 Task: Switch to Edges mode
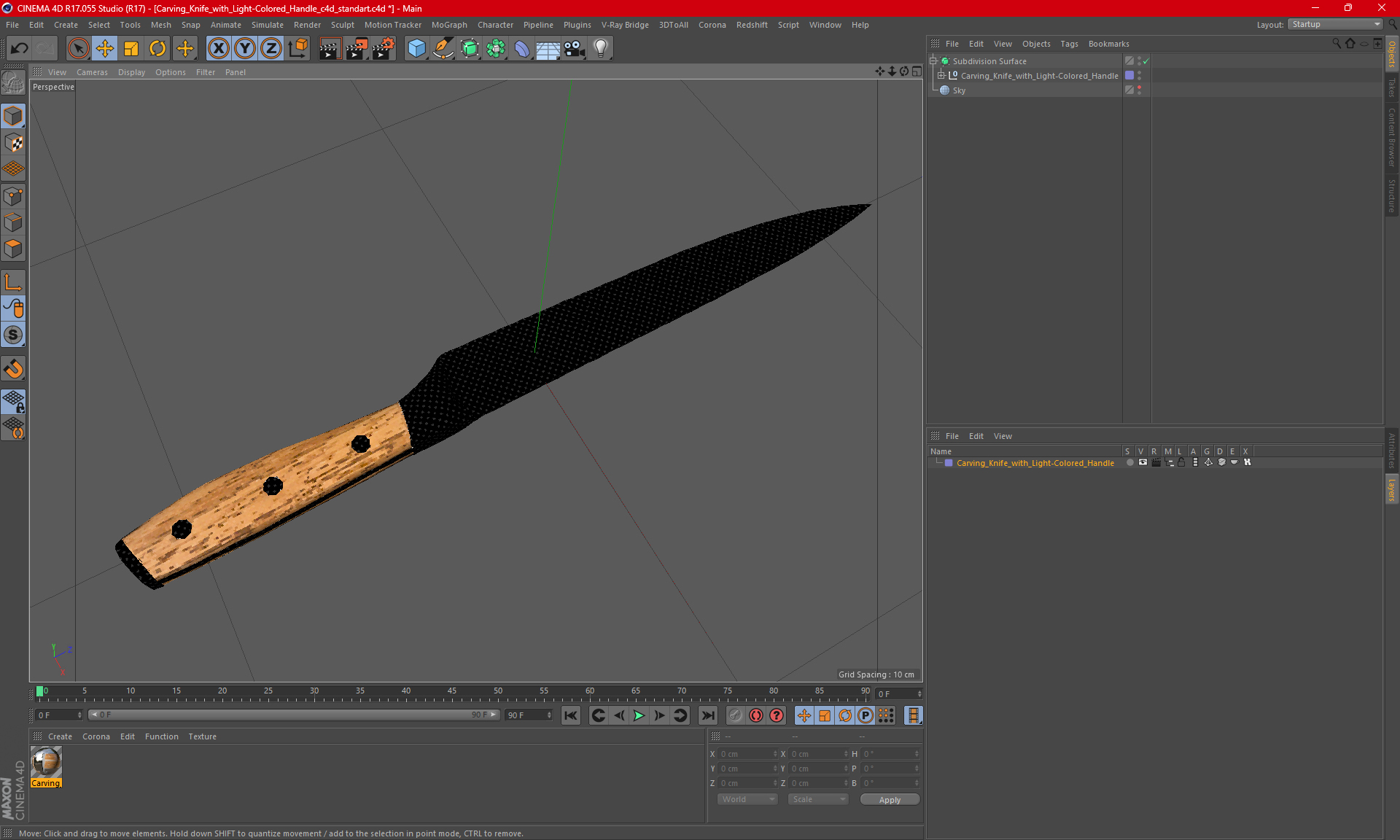(x=13, y=222)
